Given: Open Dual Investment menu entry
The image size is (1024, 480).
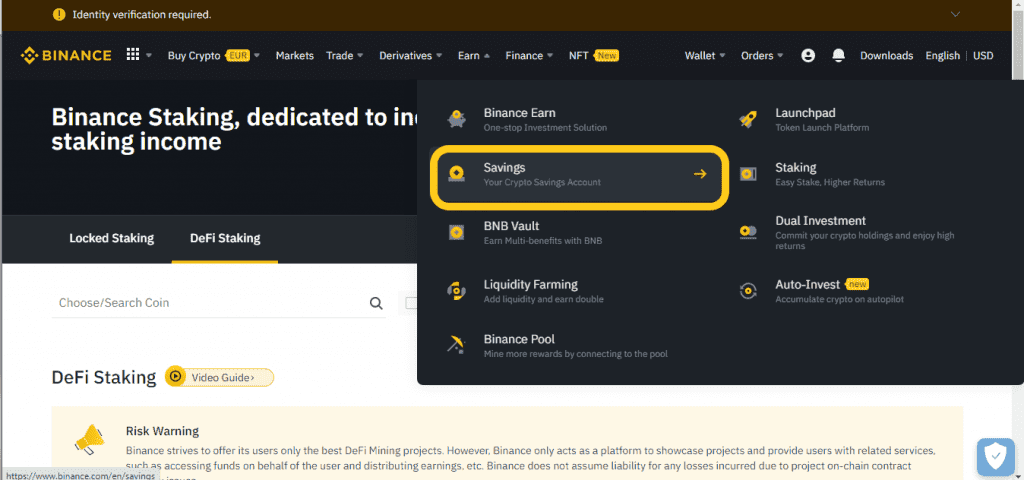Looking at the screenshot, I should (867, 232).
